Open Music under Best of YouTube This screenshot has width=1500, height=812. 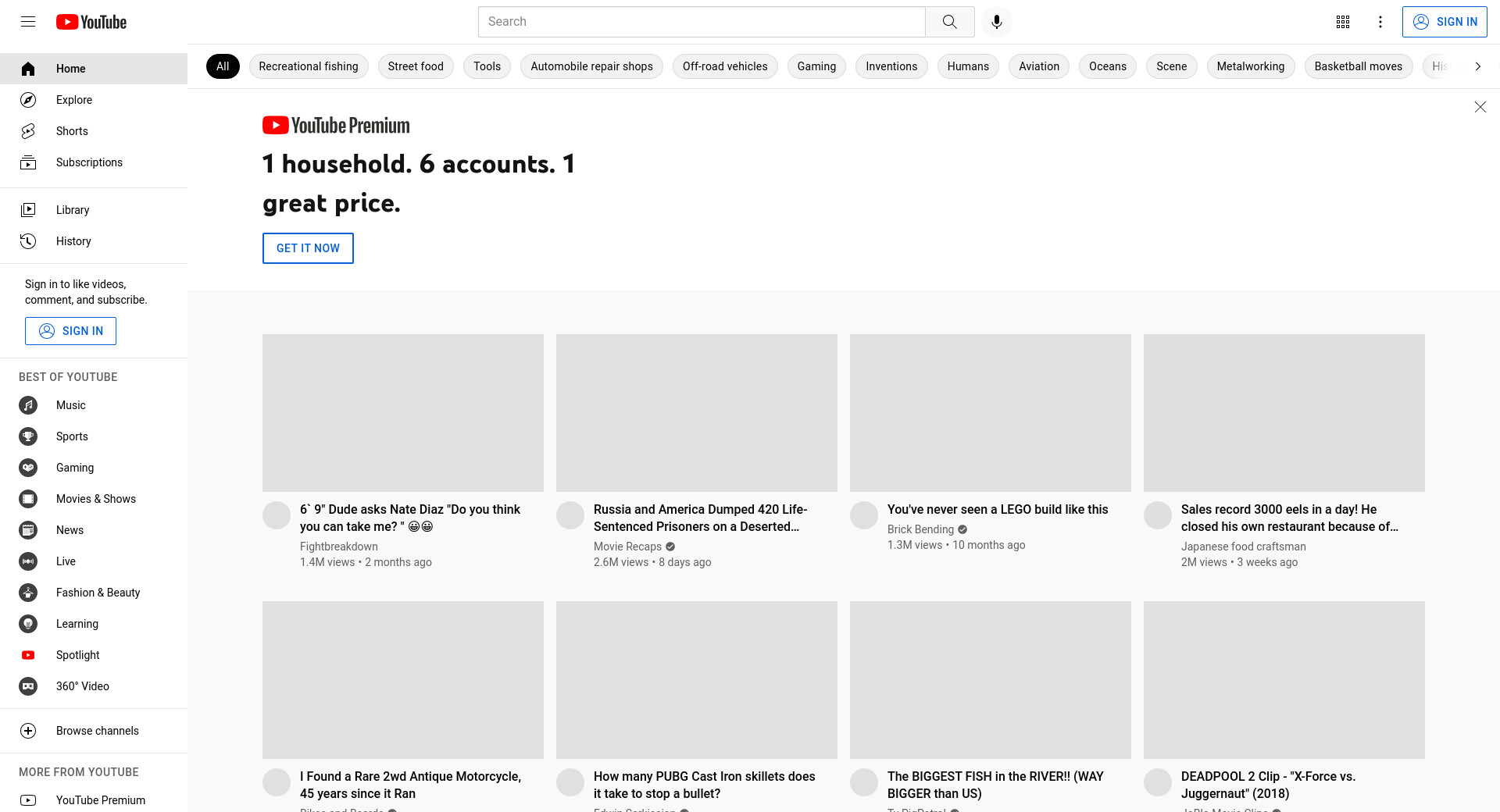point(94,405)
